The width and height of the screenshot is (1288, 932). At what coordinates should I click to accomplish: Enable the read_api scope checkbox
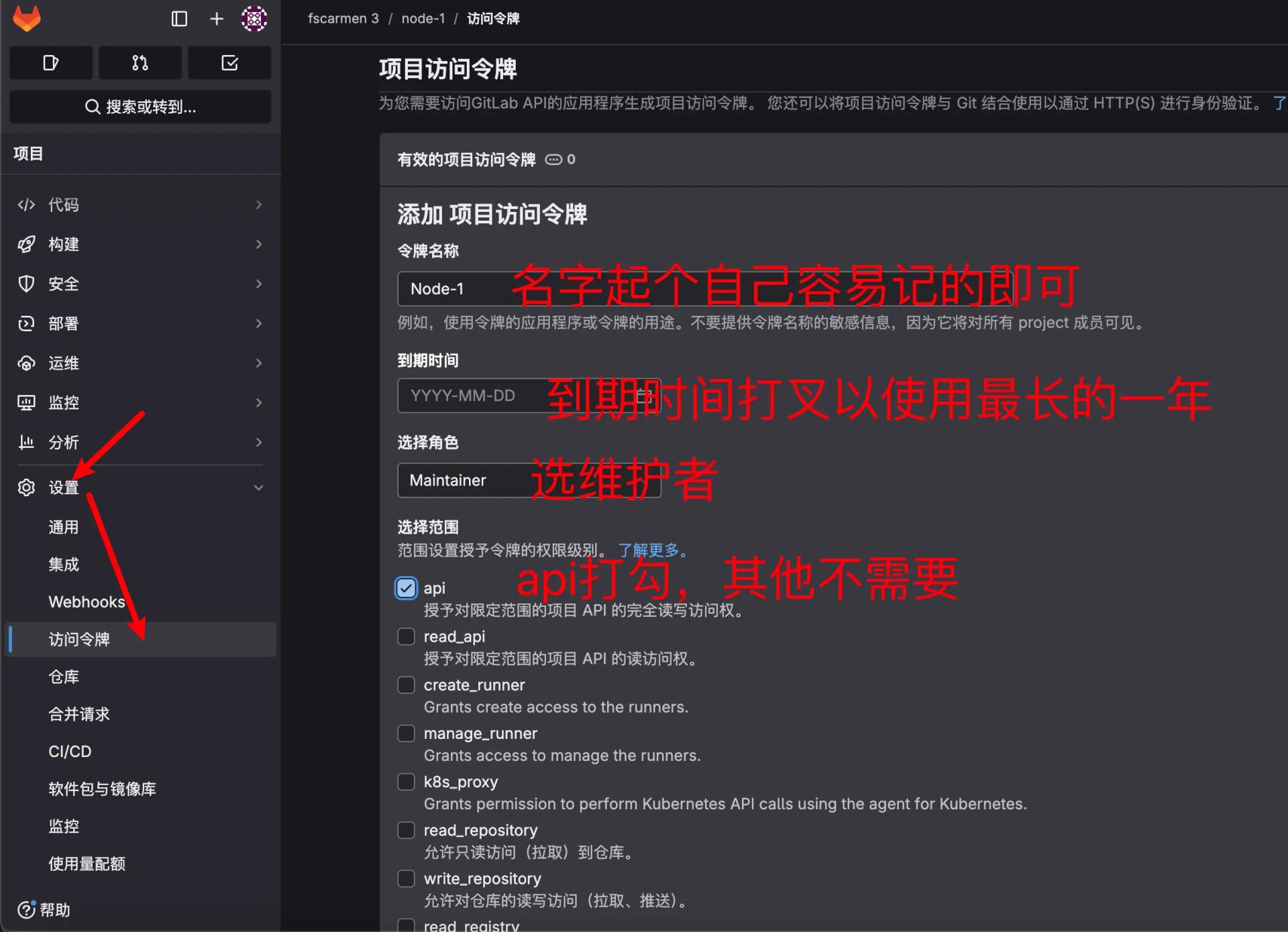pos(406,636)
